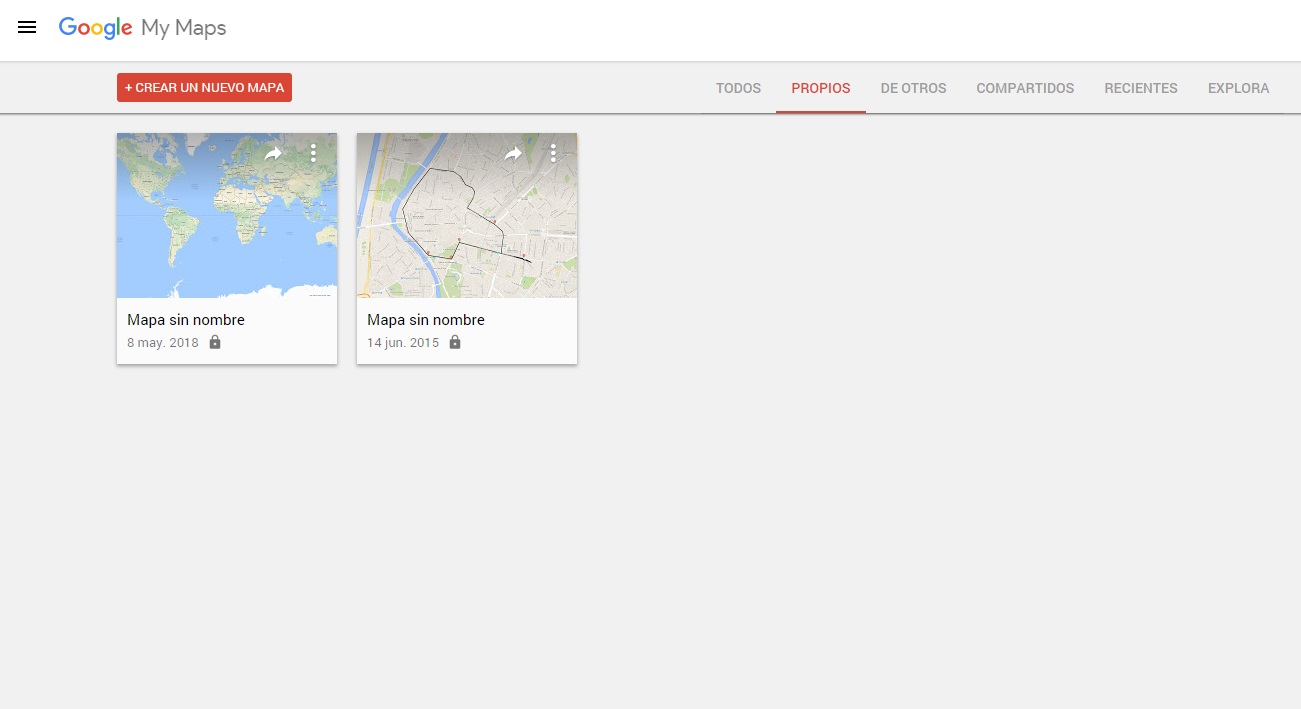Click lock icon on 14 jun. 2015 map
1301x709 pixels.
coord(455,342)
